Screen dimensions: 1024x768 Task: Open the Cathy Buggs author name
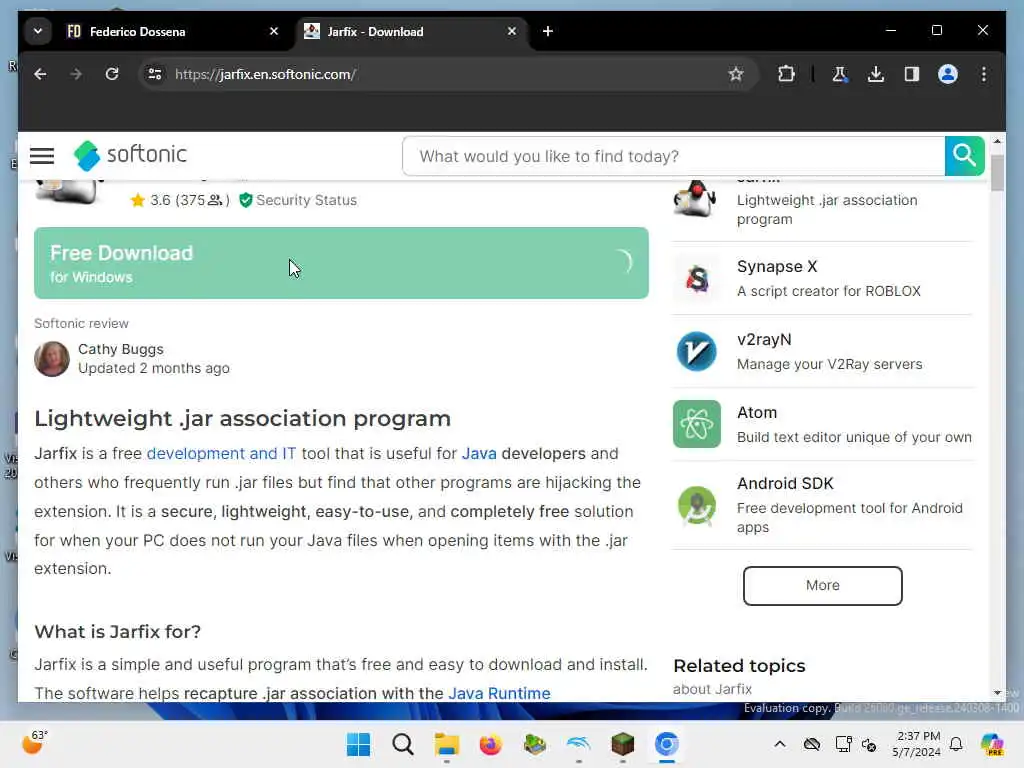click(x=121, y=349)
